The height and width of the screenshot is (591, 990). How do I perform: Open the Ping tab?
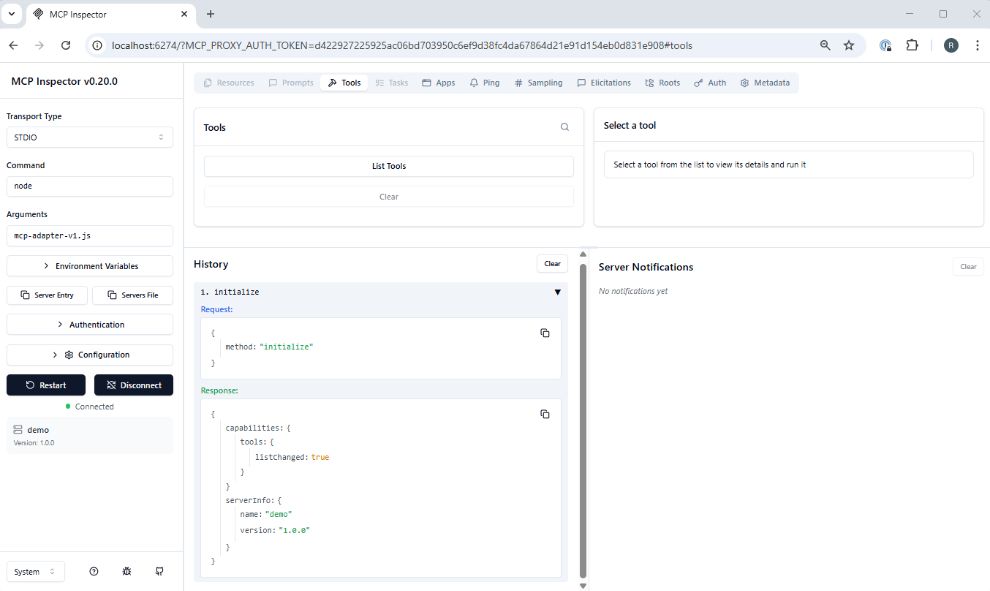[484, 83]
